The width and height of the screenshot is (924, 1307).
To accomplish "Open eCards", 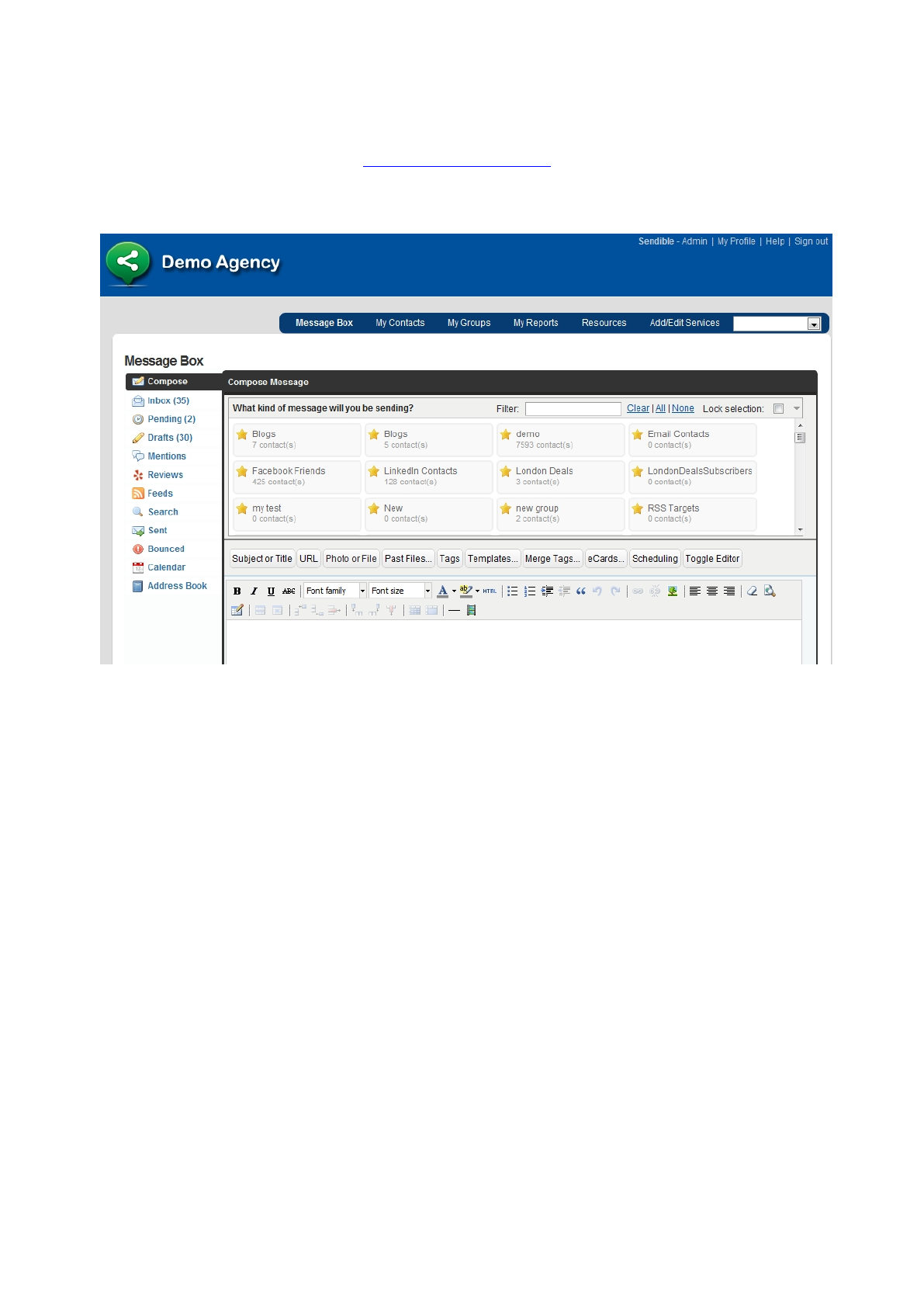I will (606, 559).
